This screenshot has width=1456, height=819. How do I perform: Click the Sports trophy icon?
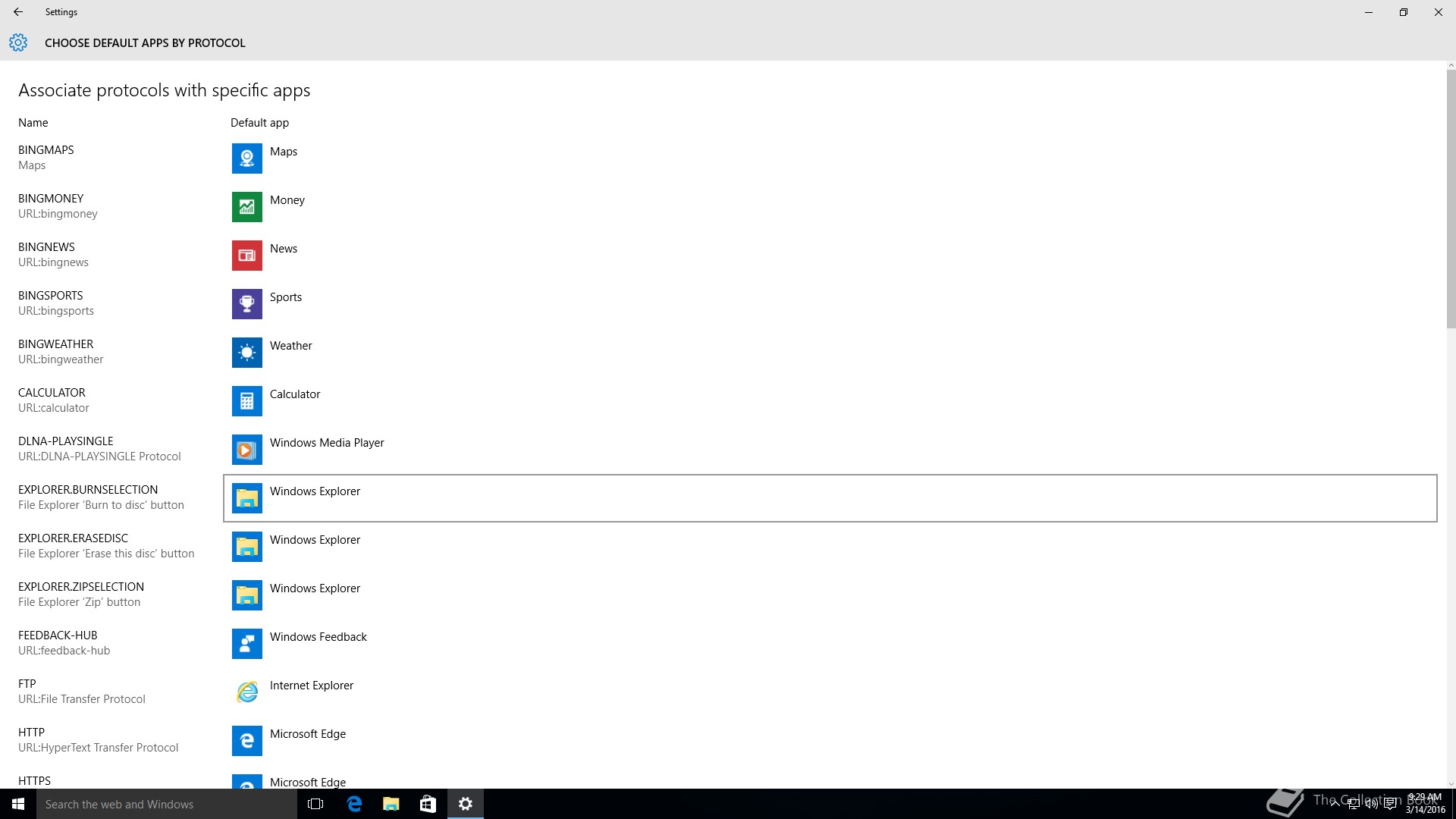click(246, 304)
